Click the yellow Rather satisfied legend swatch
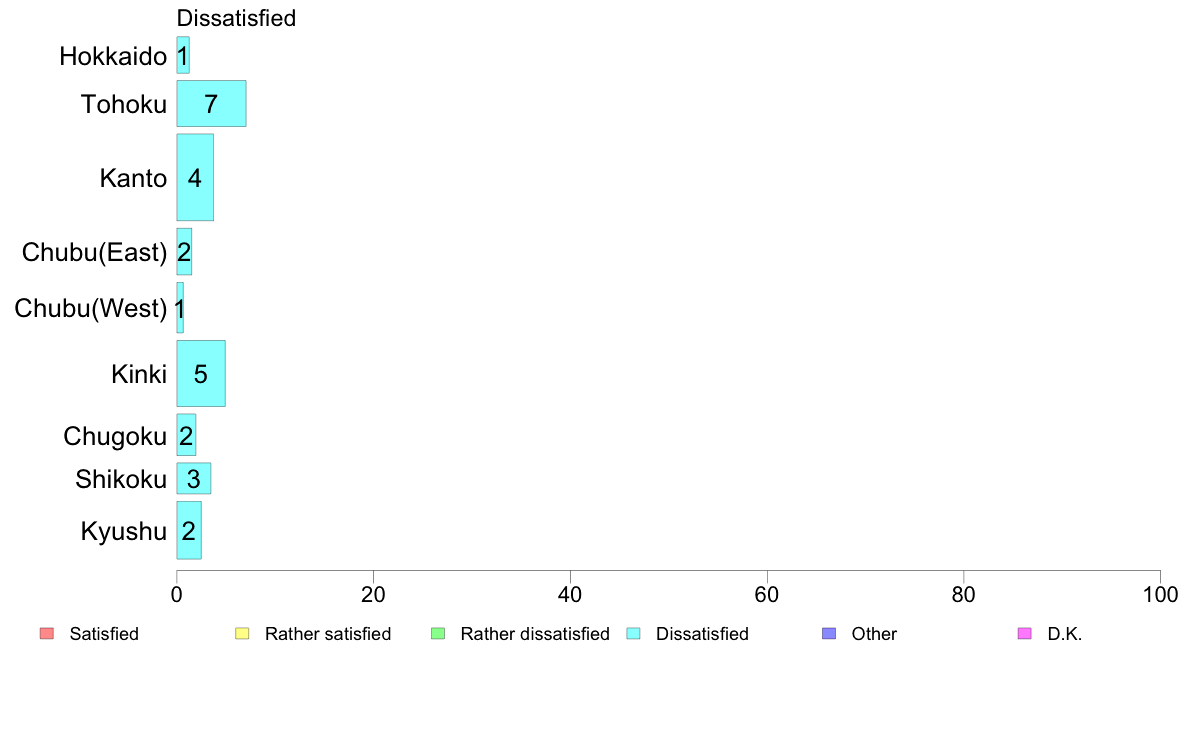The image size is (1188, 736). coord(242,634)
